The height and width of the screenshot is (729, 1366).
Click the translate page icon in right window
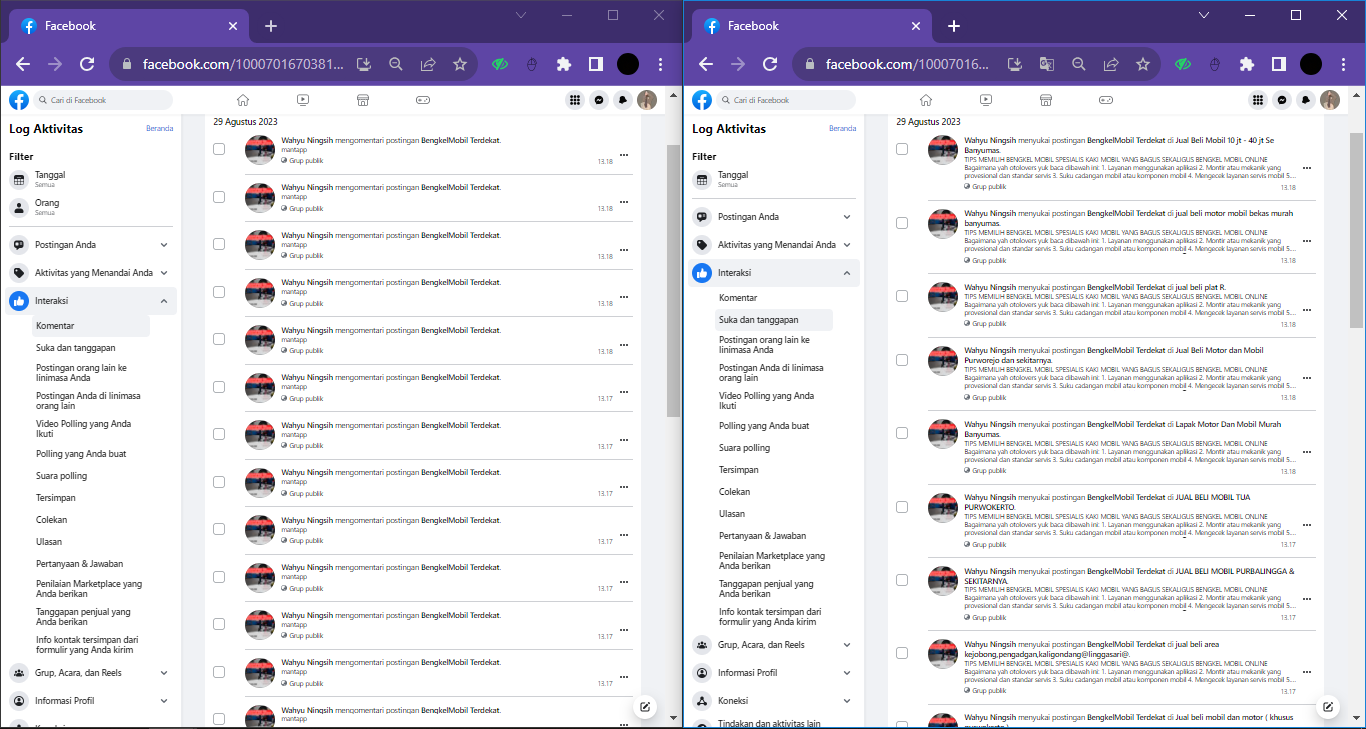tap(1047, 64)
